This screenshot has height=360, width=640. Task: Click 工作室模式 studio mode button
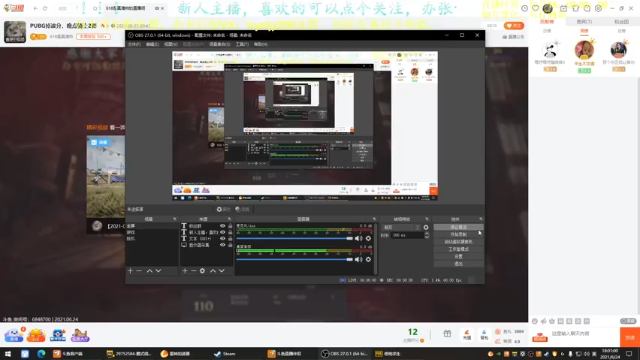coord(458,249)
